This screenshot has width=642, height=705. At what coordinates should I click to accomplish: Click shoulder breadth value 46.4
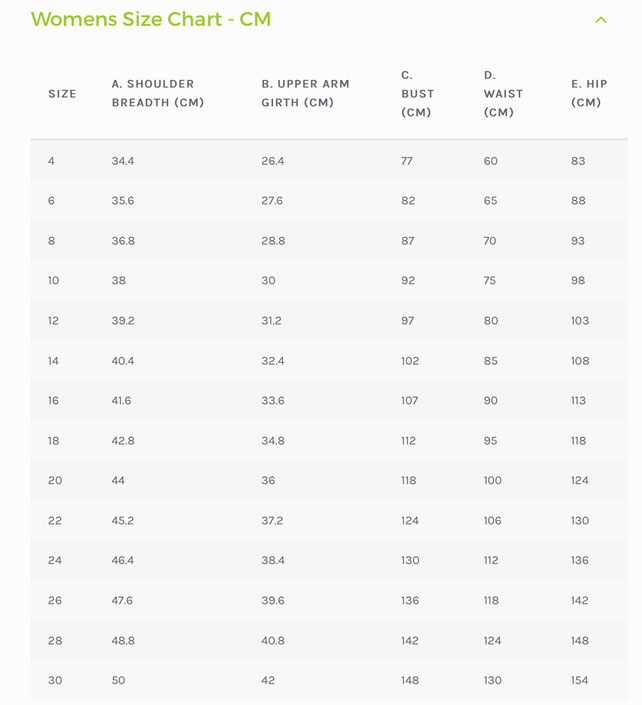click(123, 560)
